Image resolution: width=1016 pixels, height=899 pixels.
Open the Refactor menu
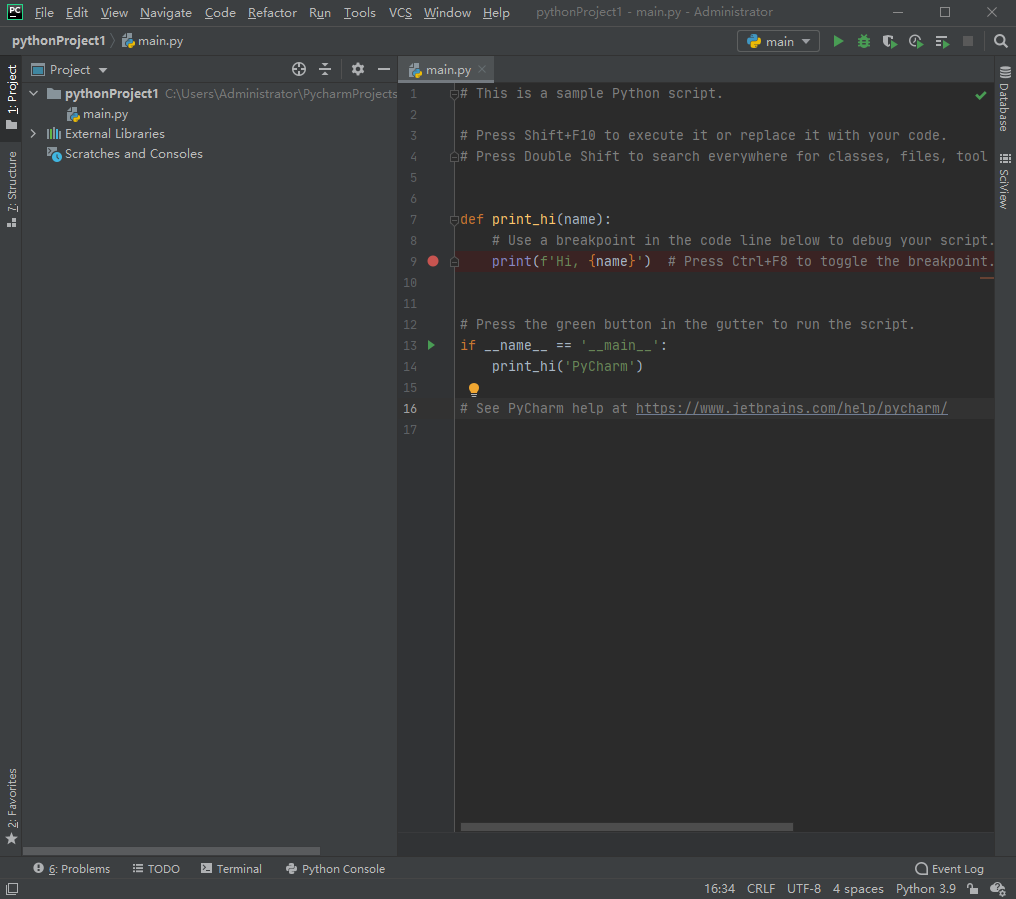(x=272, y=12)
